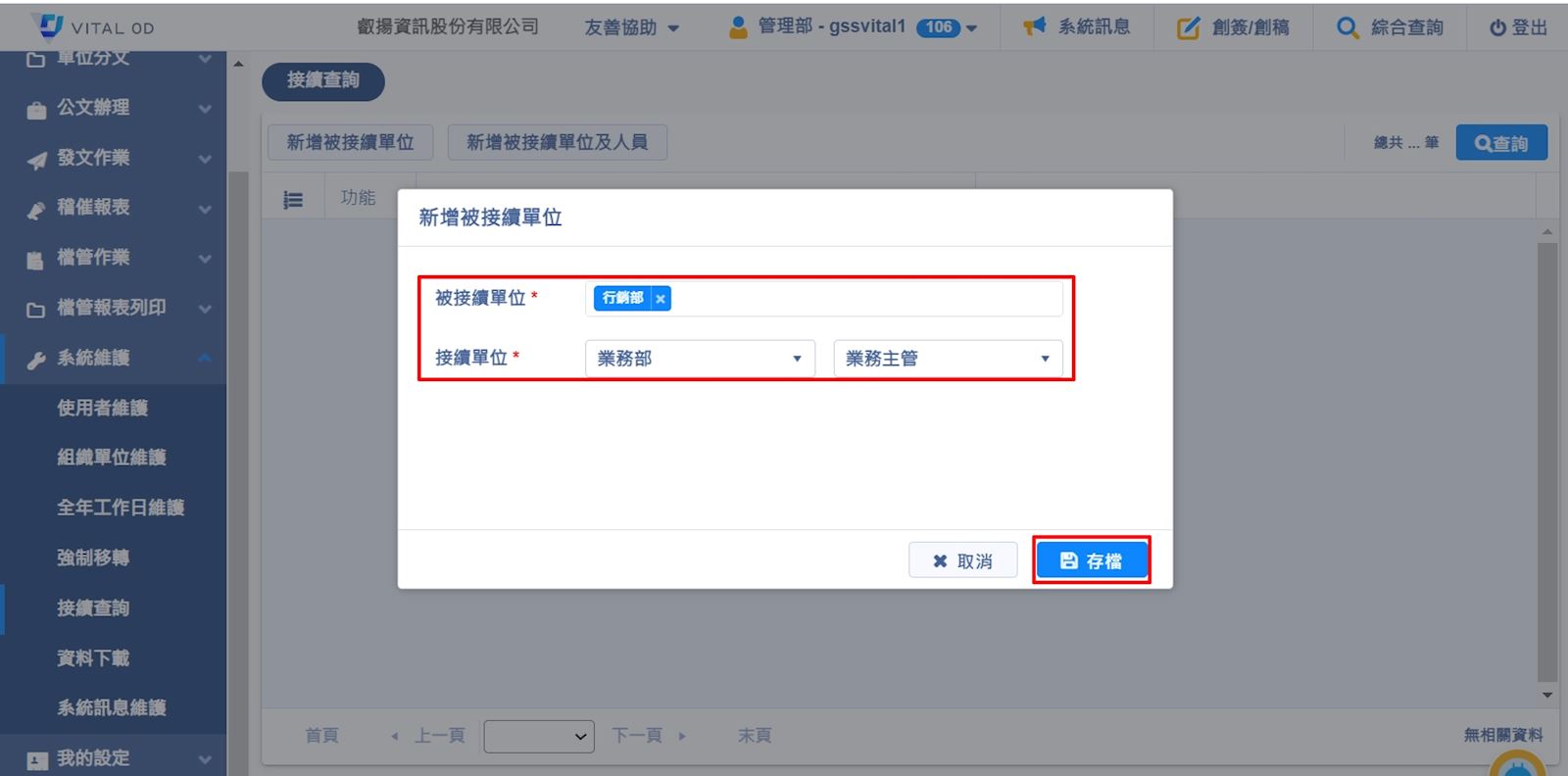Click the 被接續單位 tag input field
This screenshot has width=1568, height=776.
862,299
